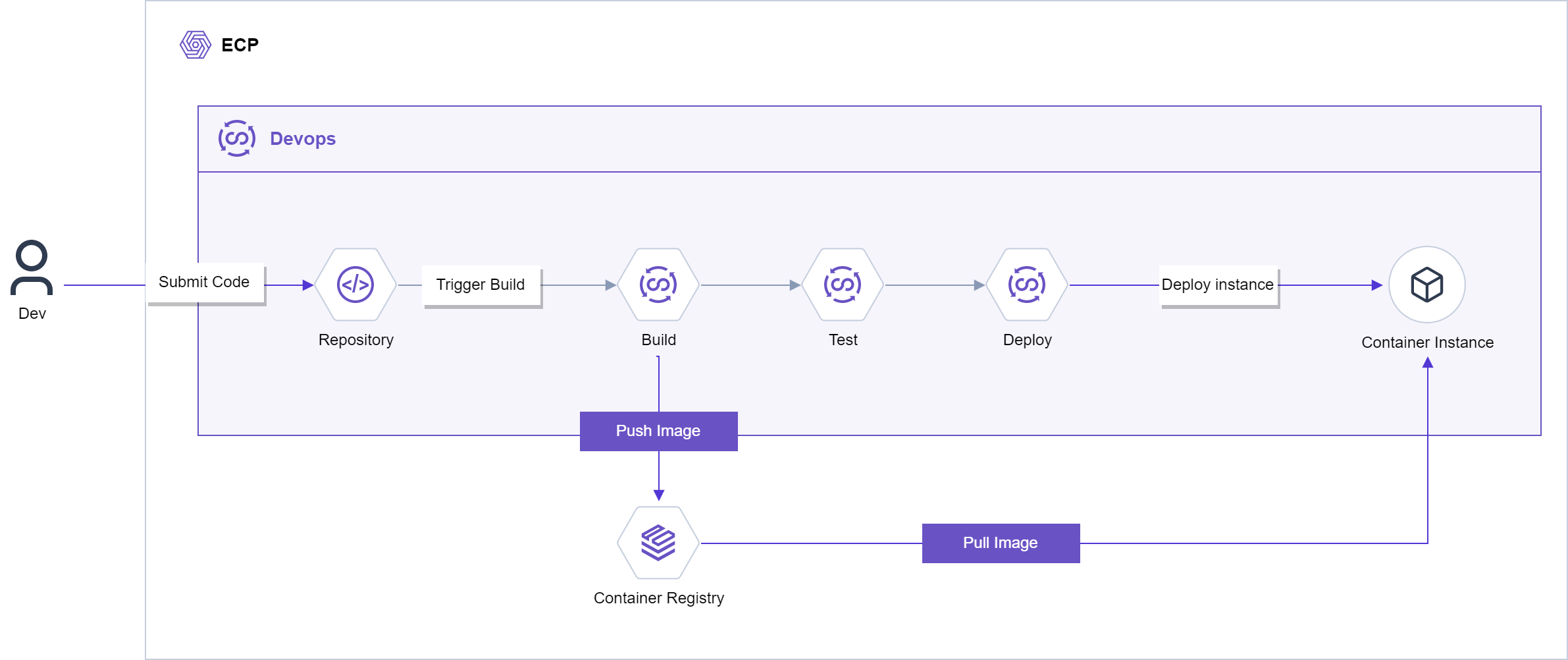Click the ECP title text
1568x660 pixels.
point(240,45)
